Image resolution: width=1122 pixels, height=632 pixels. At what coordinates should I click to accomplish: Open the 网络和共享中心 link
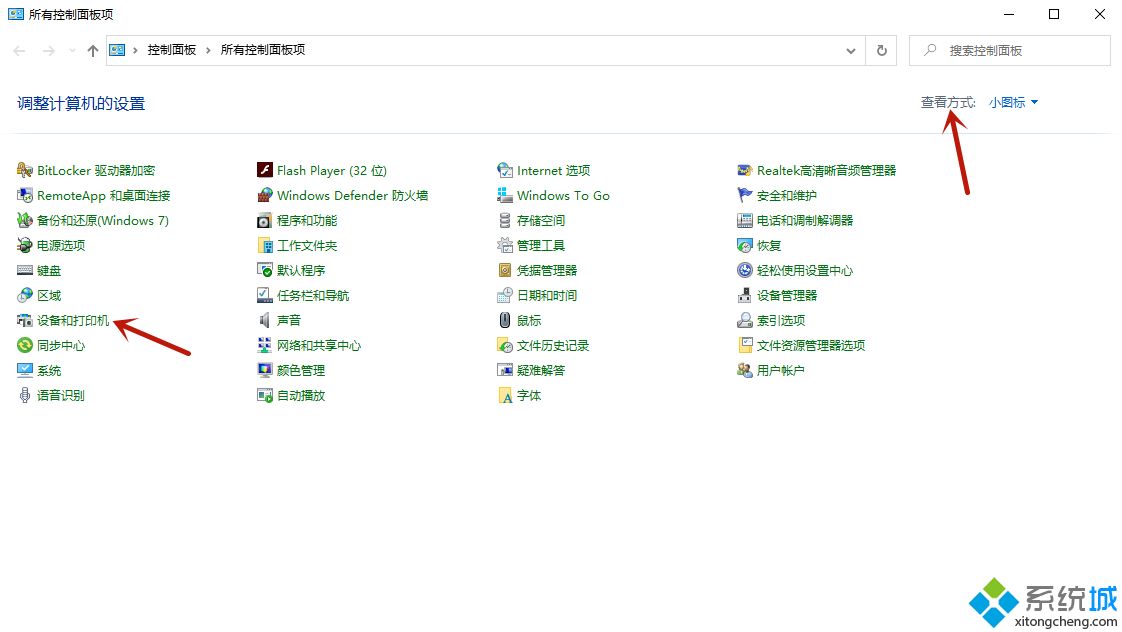pos(319,346)
